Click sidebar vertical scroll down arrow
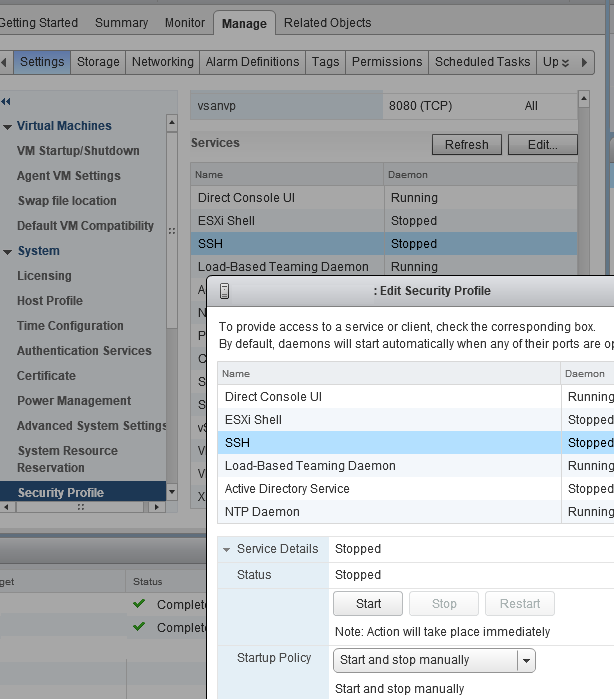The height and width of the screenshot is (699, 614). pyautogui.click(x=172, y=492)
